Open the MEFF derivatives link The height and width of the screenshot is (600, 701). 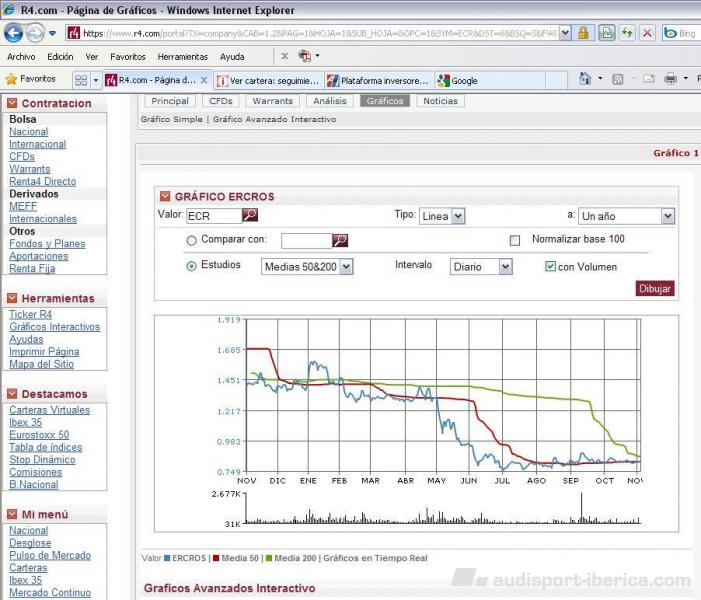point(23,207)
